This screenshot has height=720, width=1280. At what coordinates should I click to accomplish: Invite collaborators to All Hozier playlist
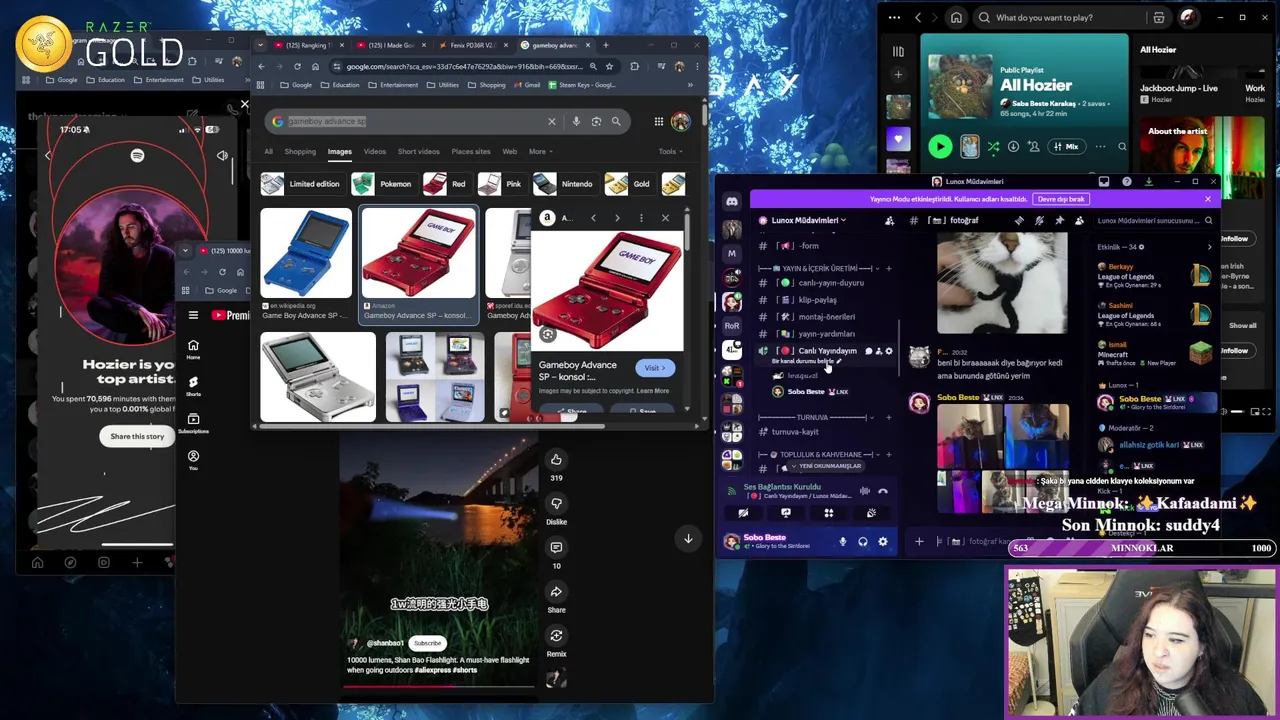[x=1034, y=146]
